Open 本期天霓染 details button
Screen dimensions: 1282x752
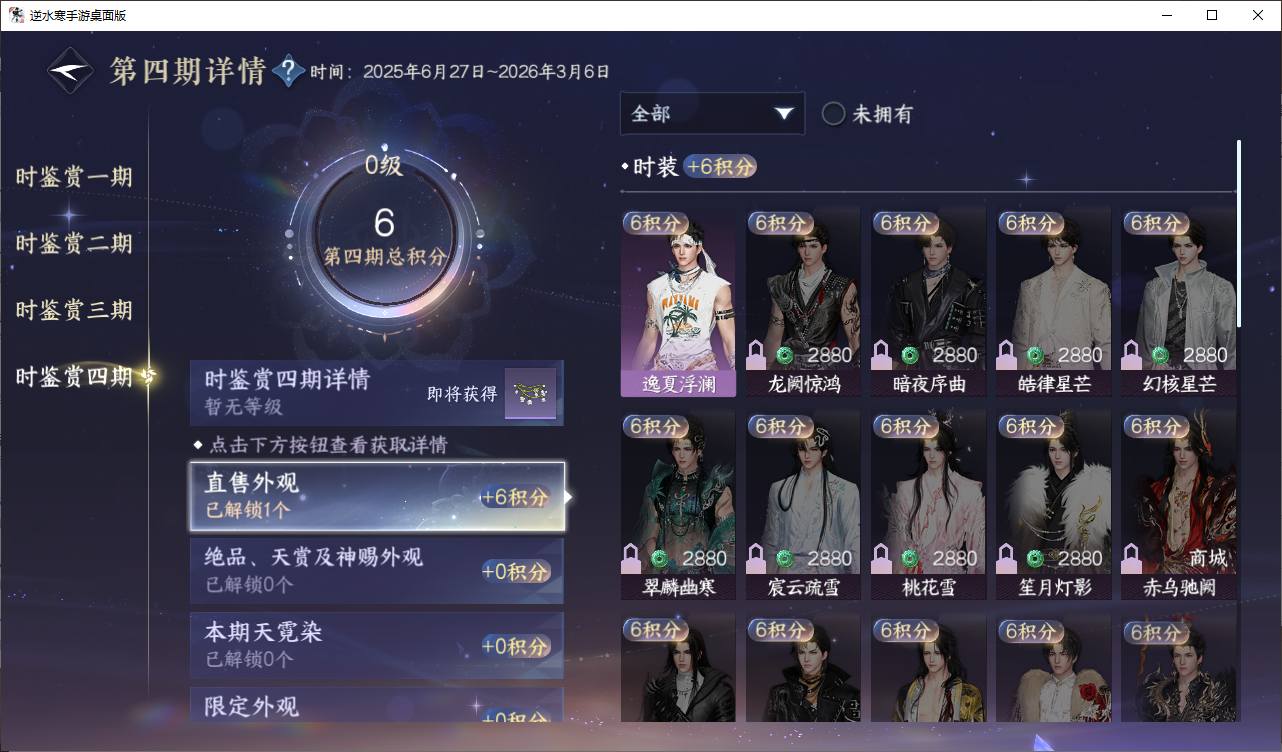377,645
